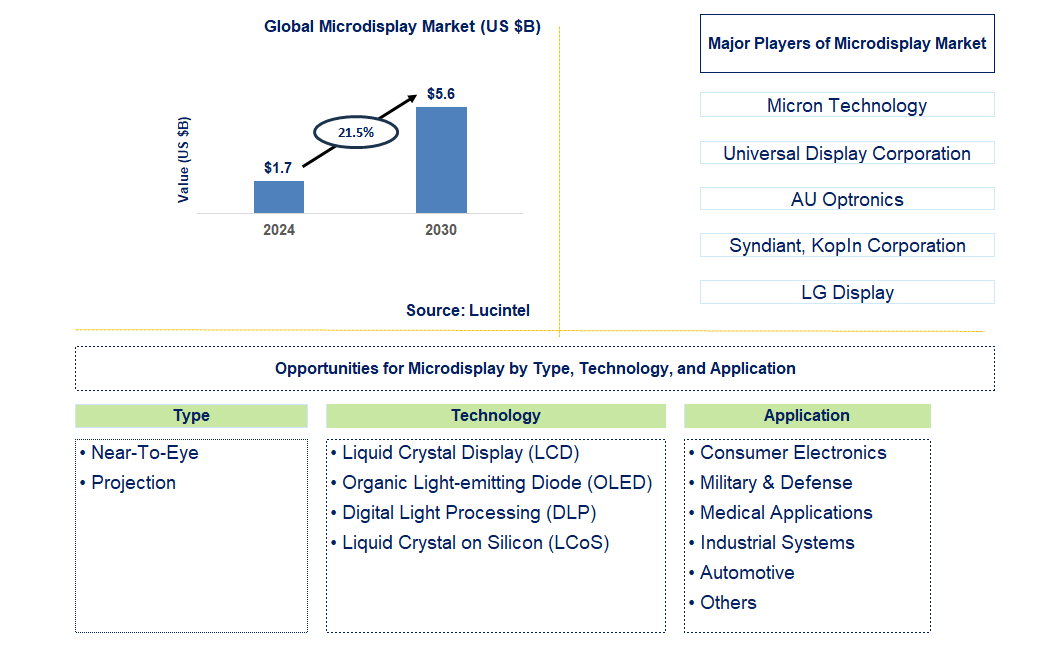Click the Opportunities for Microdisplay banner

pyautogui.click(x=530, y=368)
